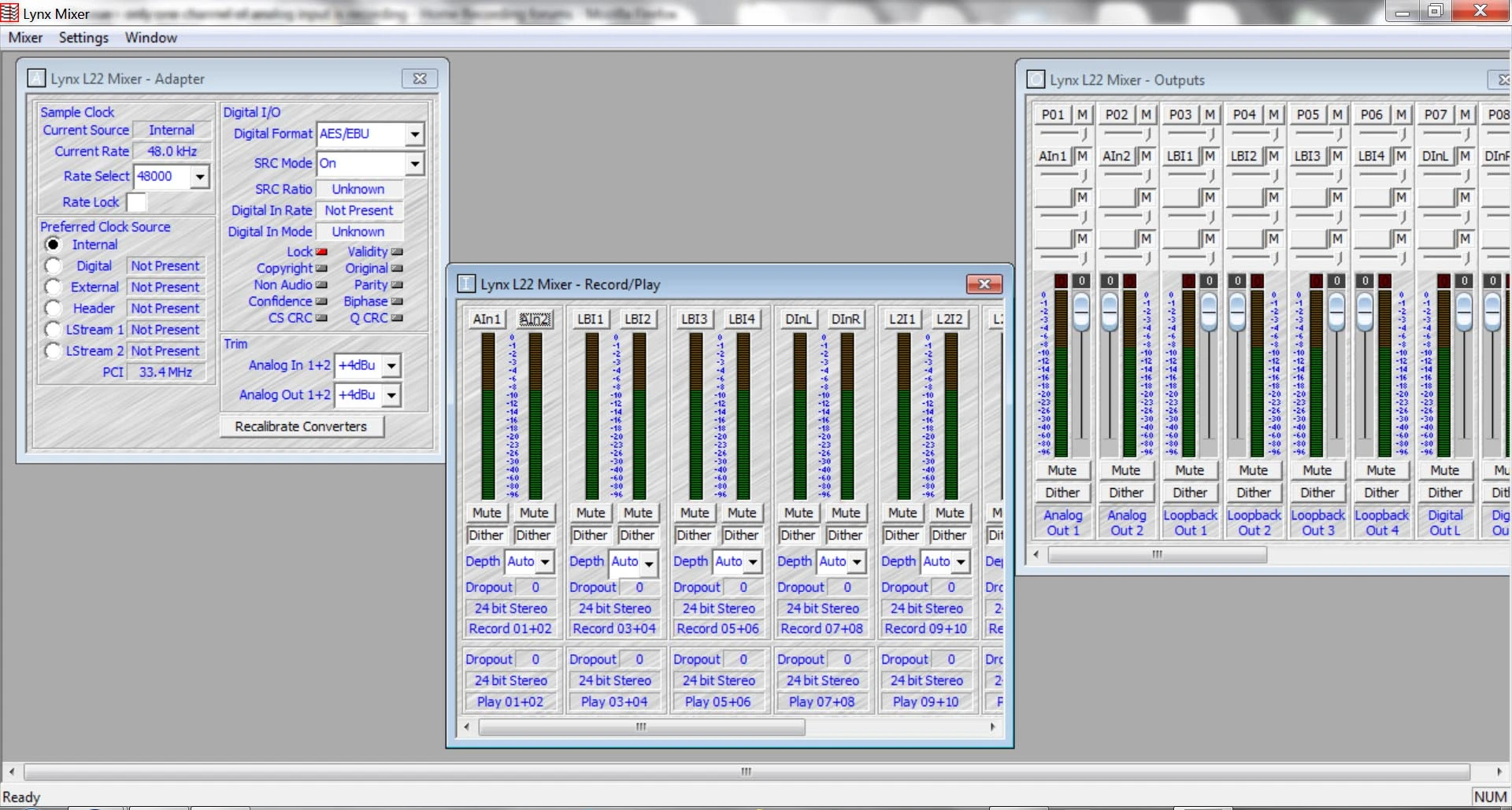This screenshot has height=810, width=1512.
Task: Click the Play 01+02 button
Action: click(x=510, y=701)
